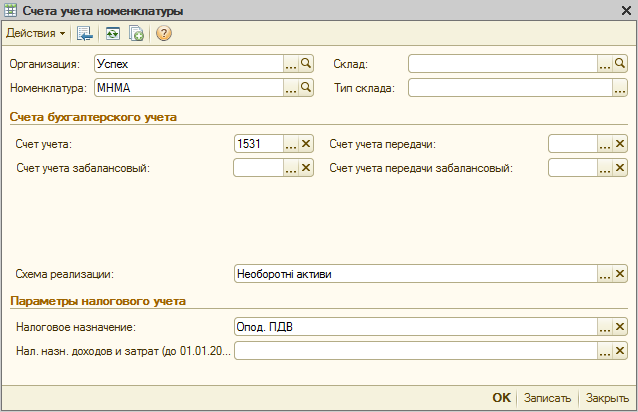Click the copy-record toolbar icon with green plus

(x=136, y=34)
